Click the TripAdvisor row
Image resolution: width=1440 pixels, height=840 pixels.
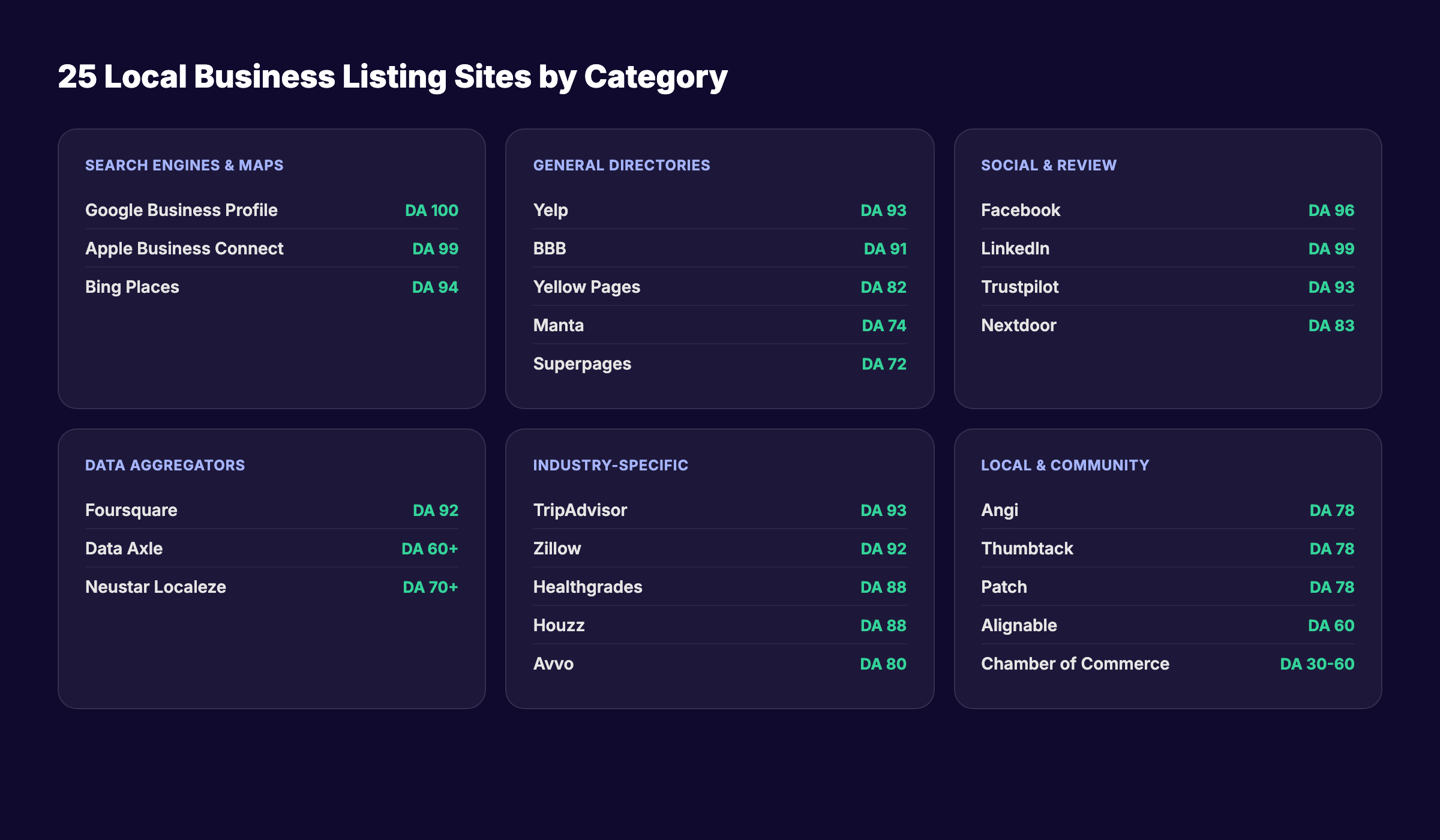point(580,509)
